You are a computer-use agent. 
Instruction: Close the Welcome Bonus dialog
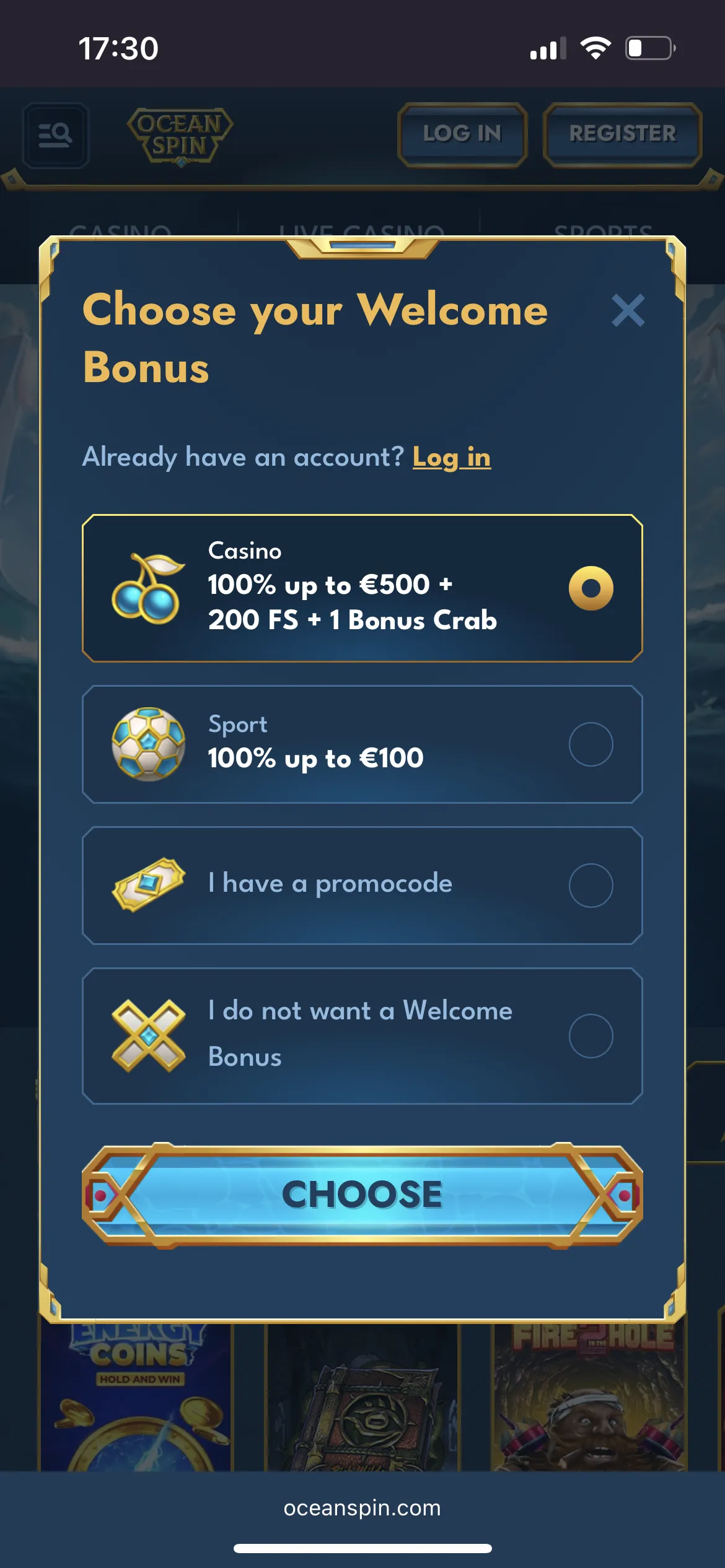point(628,310)
